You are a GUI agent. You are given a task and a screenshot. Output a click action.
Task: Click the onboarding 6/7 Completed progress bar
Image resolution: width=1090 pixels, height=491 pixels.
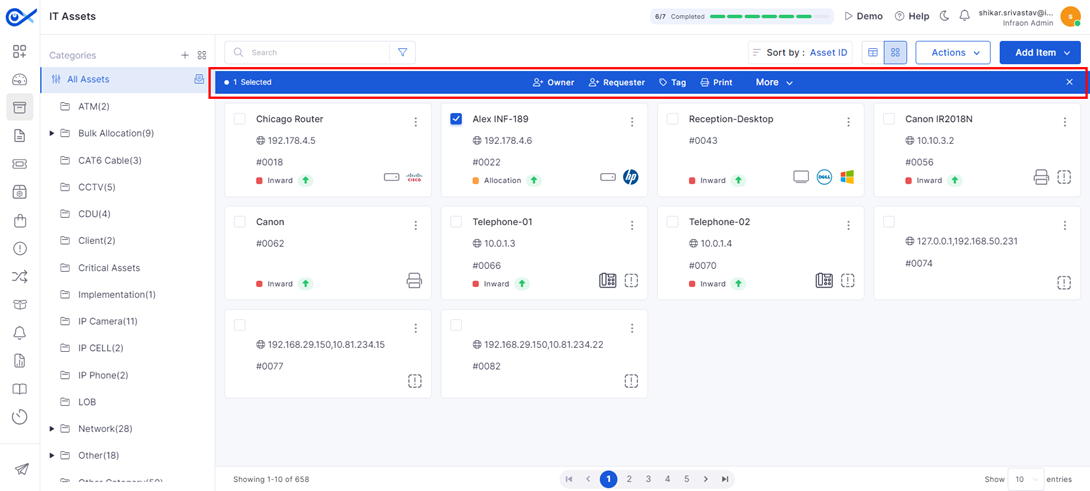tap(740, 17)
